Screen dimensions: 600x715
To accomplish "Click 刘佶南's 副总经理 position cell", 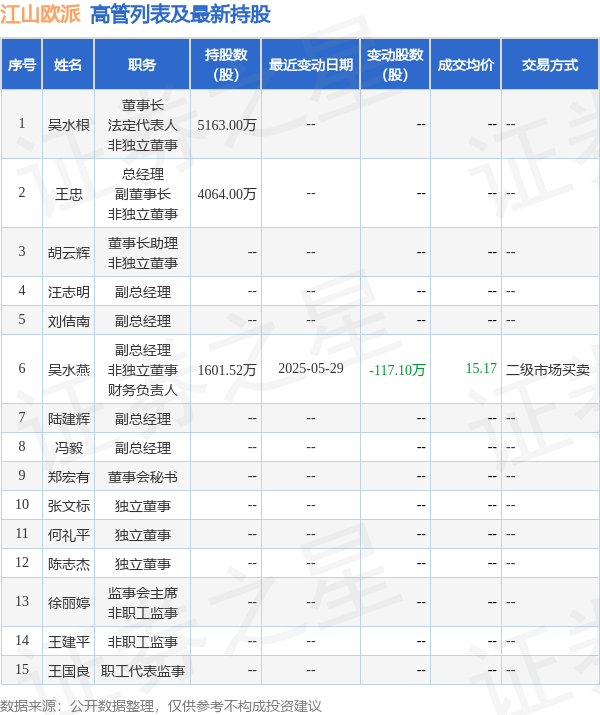I will (142, 321).
